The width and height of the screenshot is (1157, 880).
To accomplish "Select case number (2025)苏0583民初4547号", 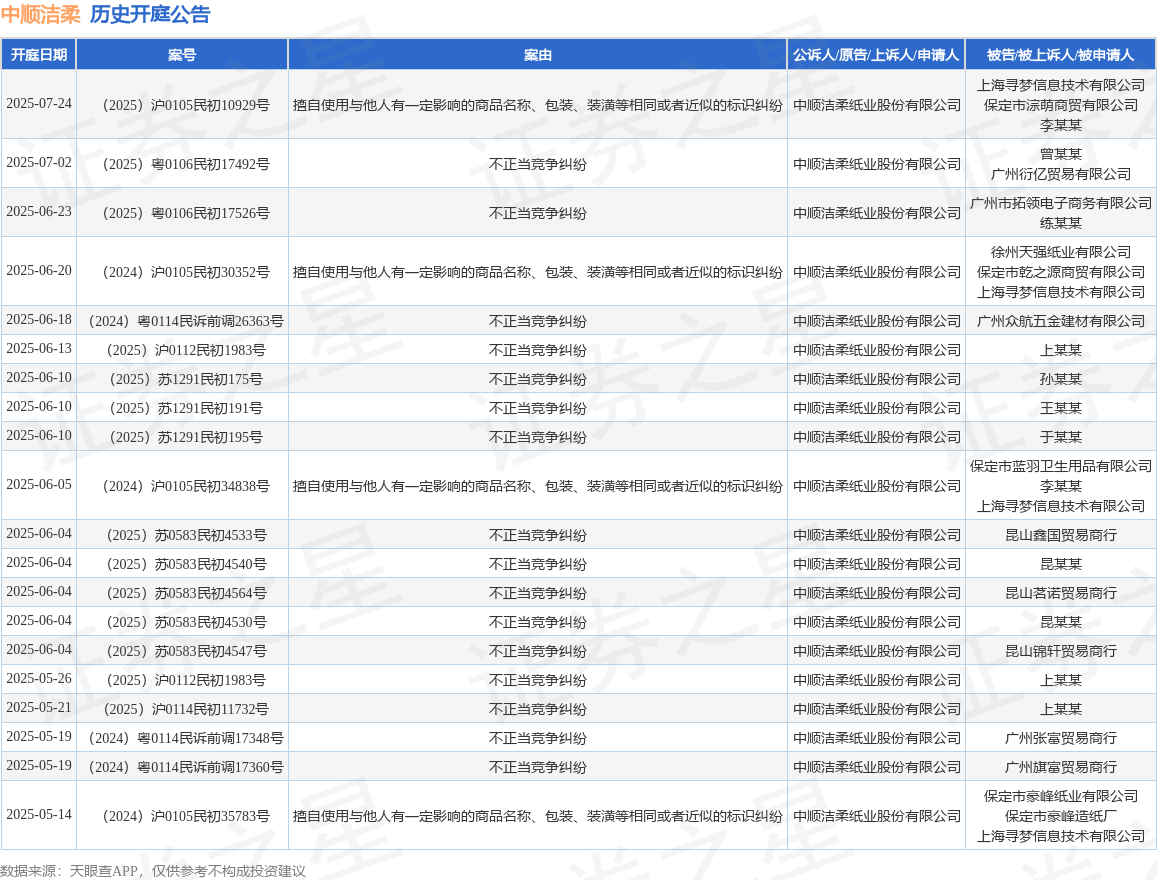I will pos(182,651).
